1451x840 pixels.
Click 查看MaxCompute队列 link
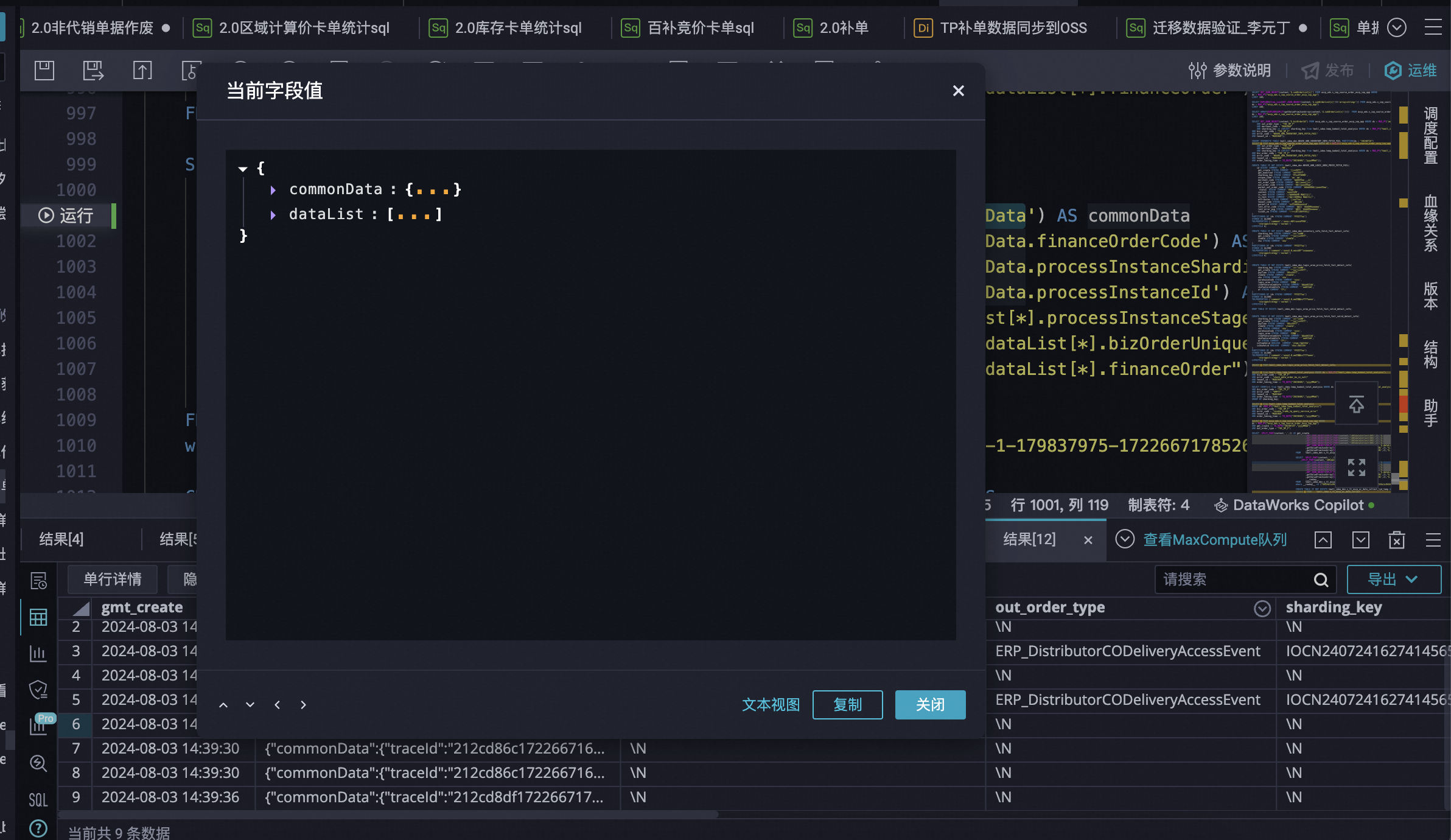tap(1215, 540)
